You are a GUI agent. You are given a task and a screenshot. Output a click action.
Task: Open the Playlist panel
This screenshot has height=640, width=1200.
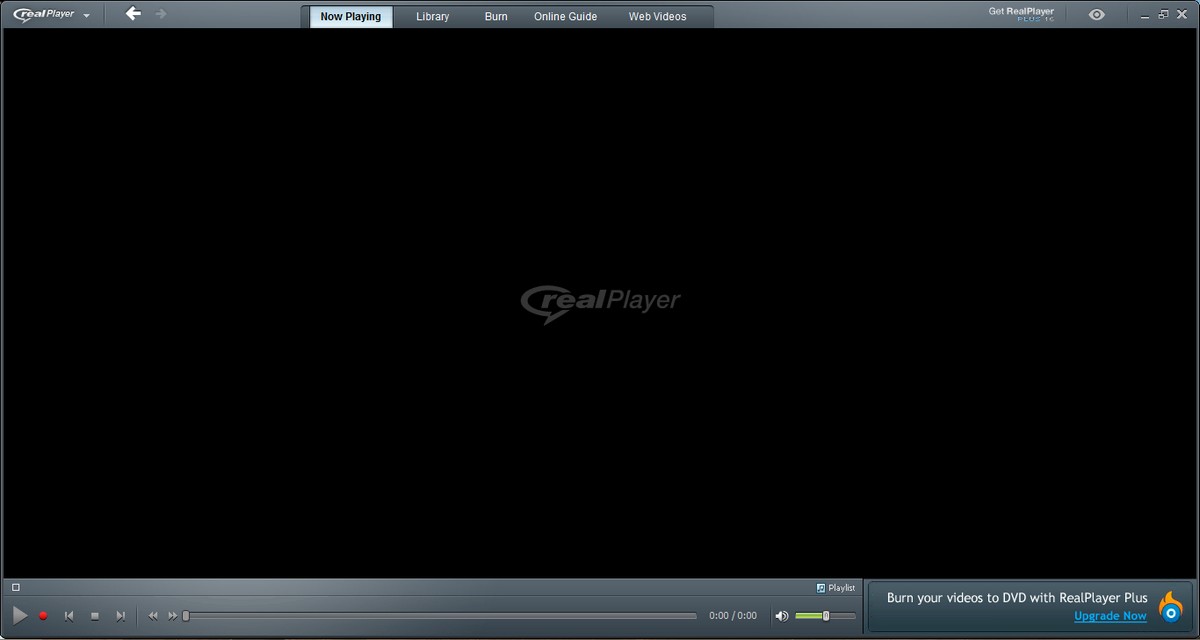[x=836, y=588]
